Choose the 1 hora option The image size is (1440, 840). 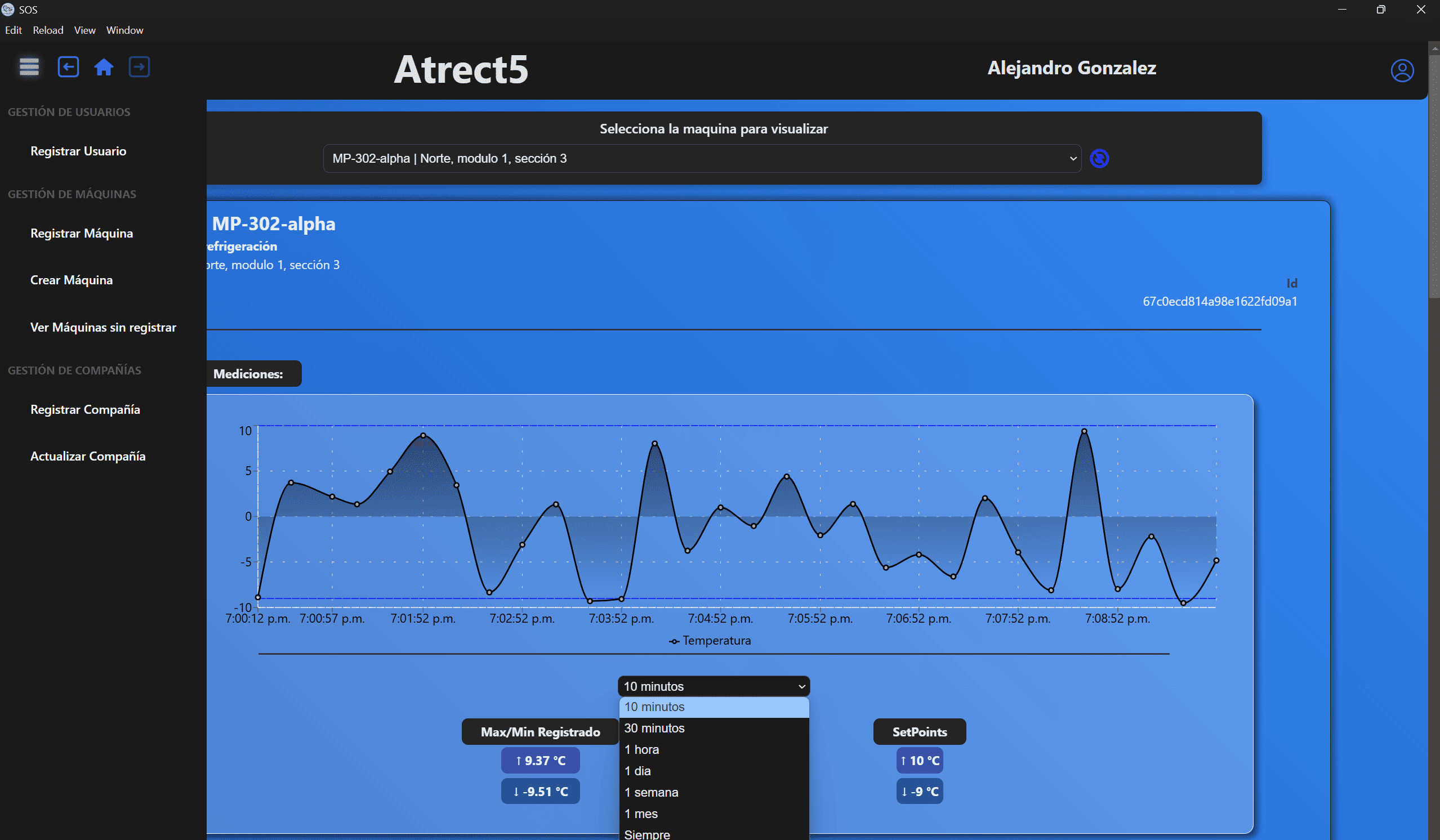tap(714, 750)
